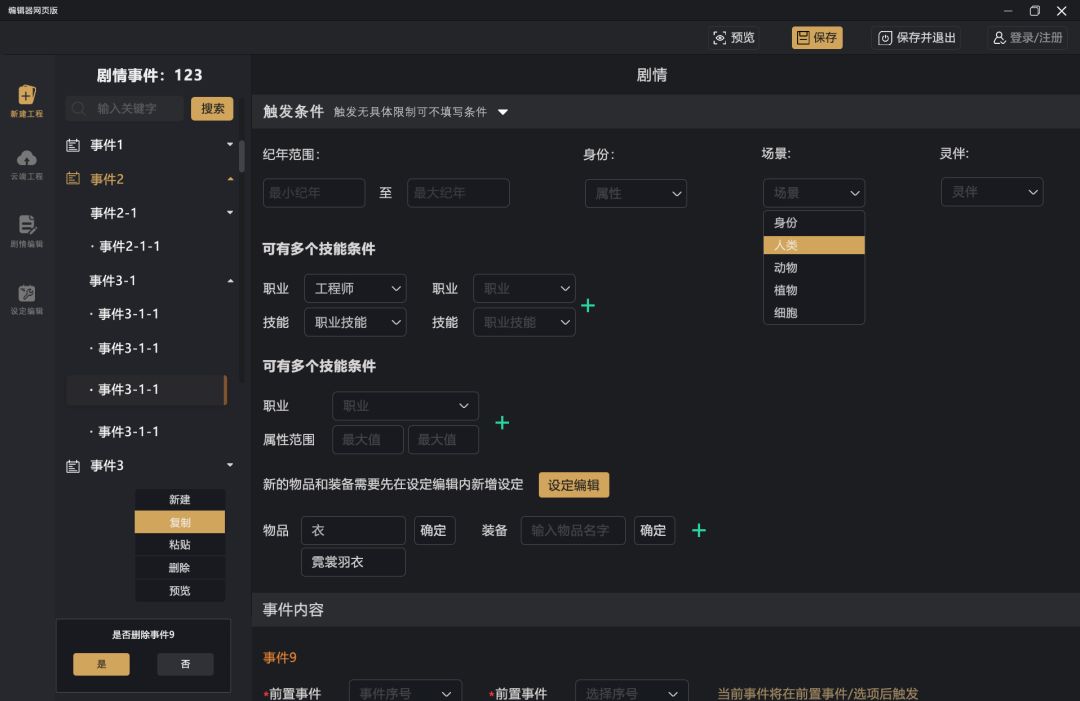Click the 最小纪年 input field

pyautogui.click(x=314, y=193)
